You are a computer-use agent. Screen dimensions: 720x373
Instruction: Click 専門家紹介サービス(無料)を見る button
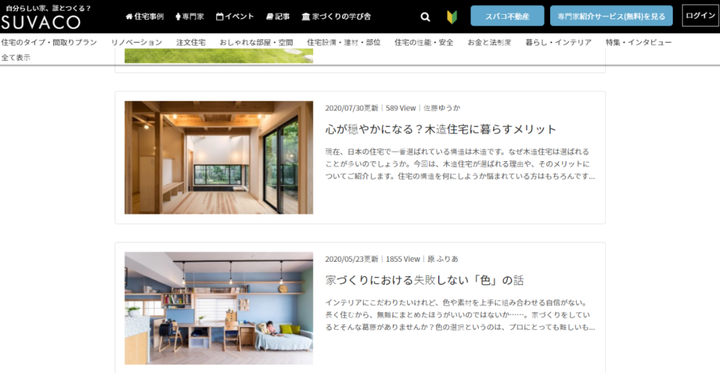[x=611, y=16]
